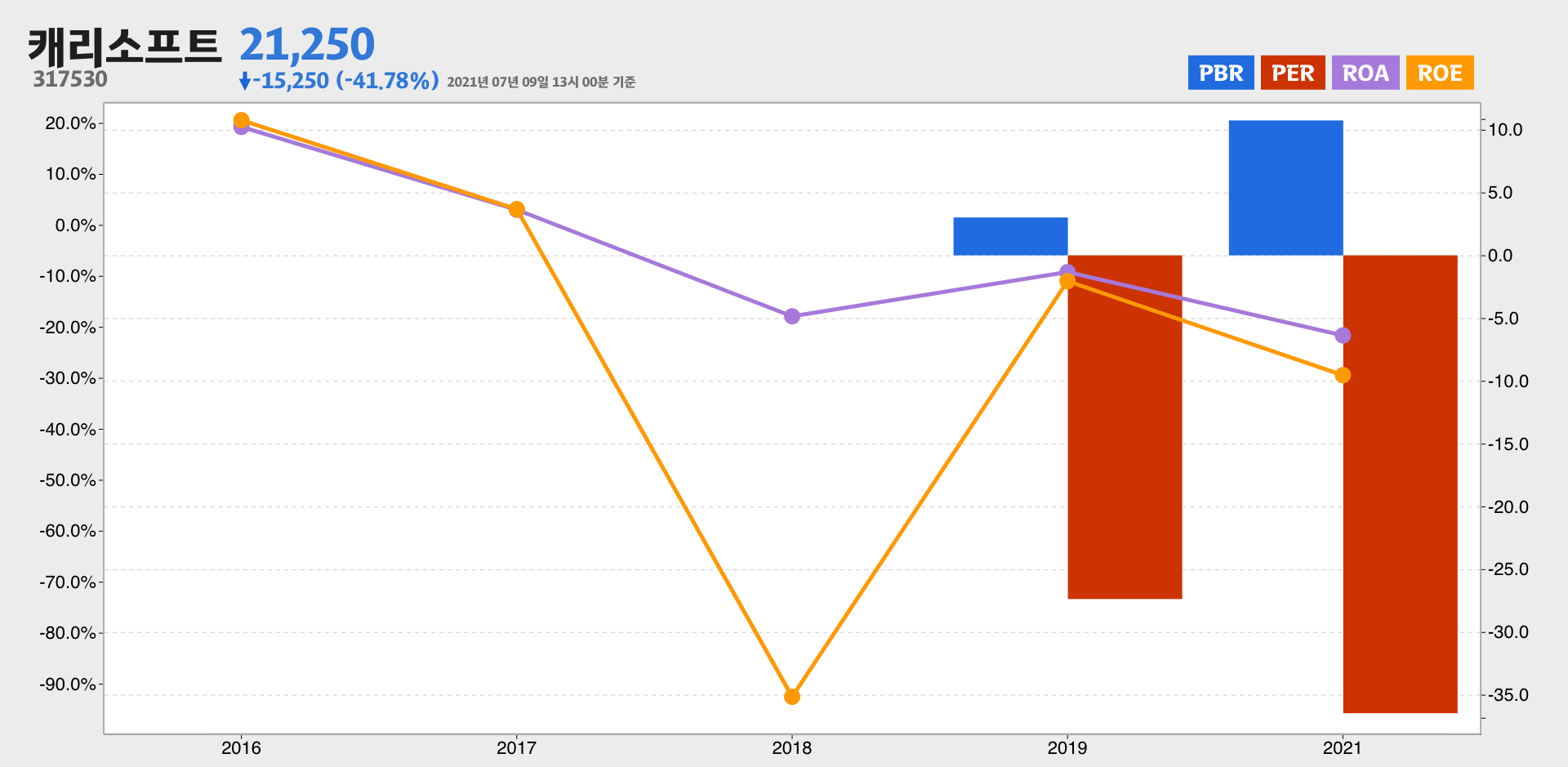This screenshot has height=767, width=1568.
Task: Click the 20.0% left axis label
Action: 70,123
